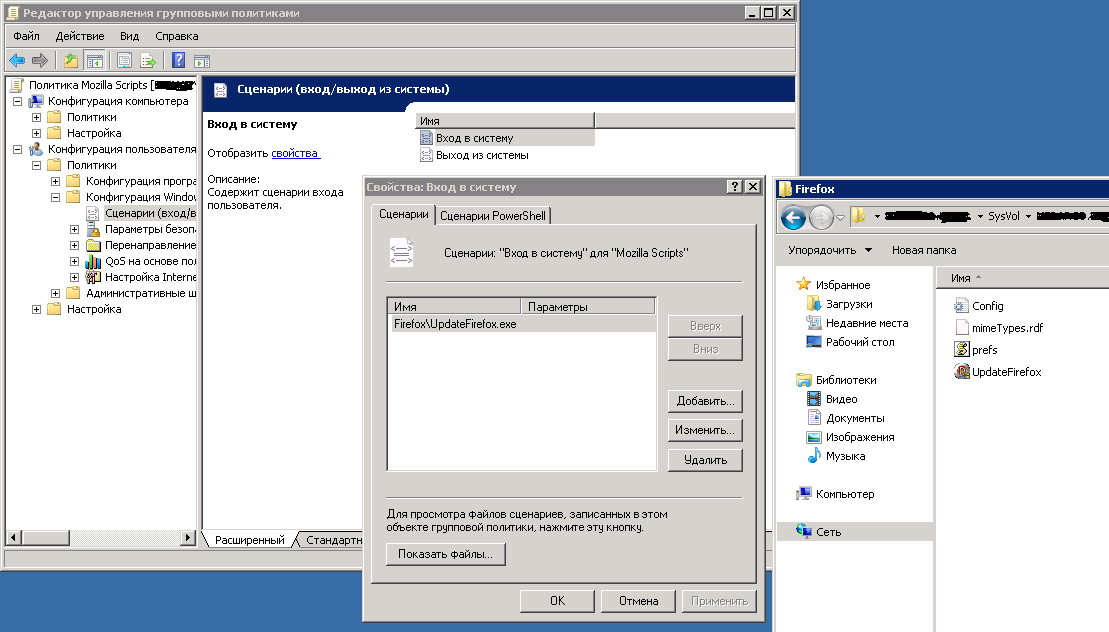Viewport: 1109px width, 632px height.
Task: Click the Документы library icon
Action: tap(813, 418)
